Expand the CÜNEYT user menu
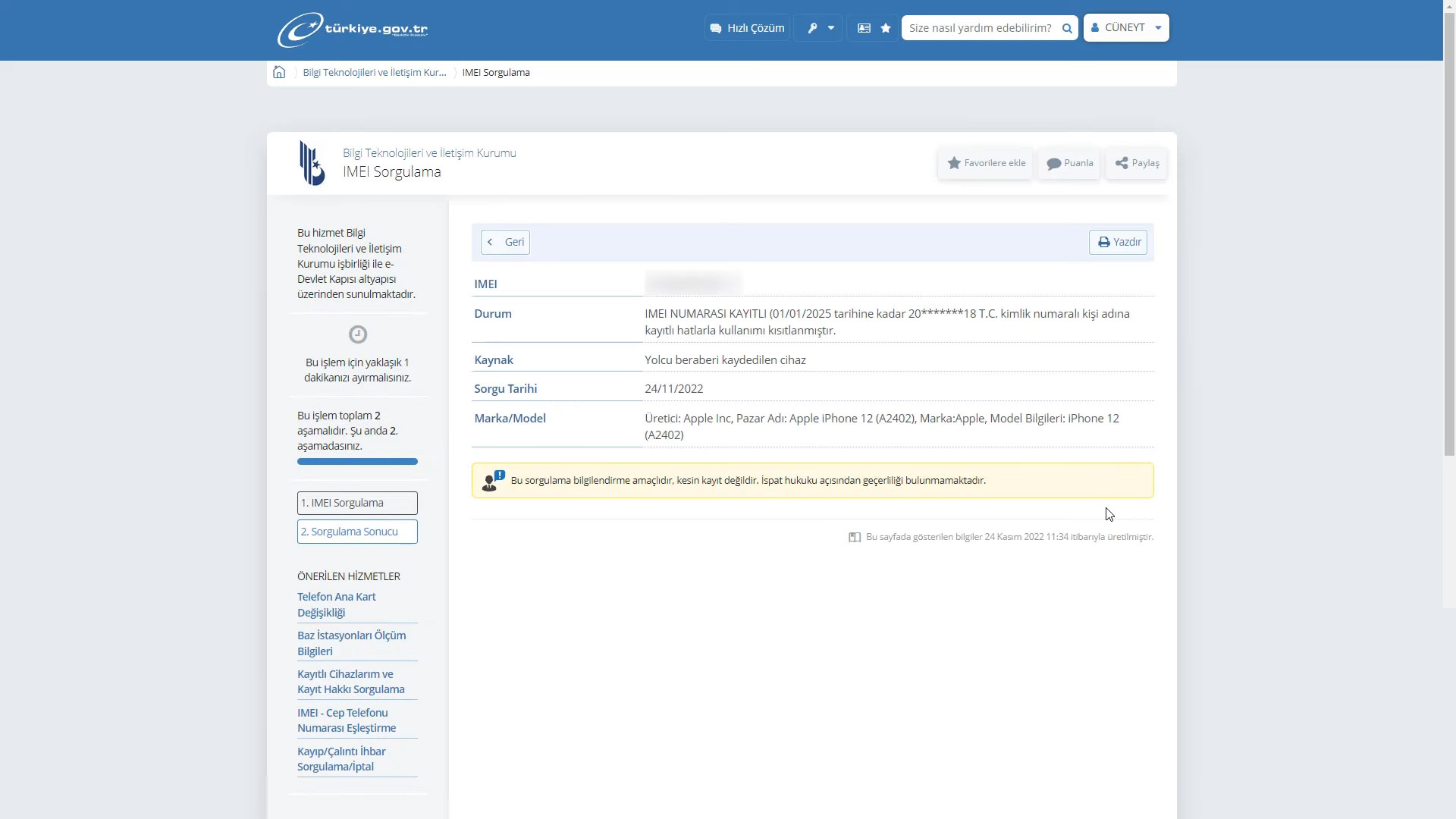This screenshot has height=819, width=1456. point(1126,28)
